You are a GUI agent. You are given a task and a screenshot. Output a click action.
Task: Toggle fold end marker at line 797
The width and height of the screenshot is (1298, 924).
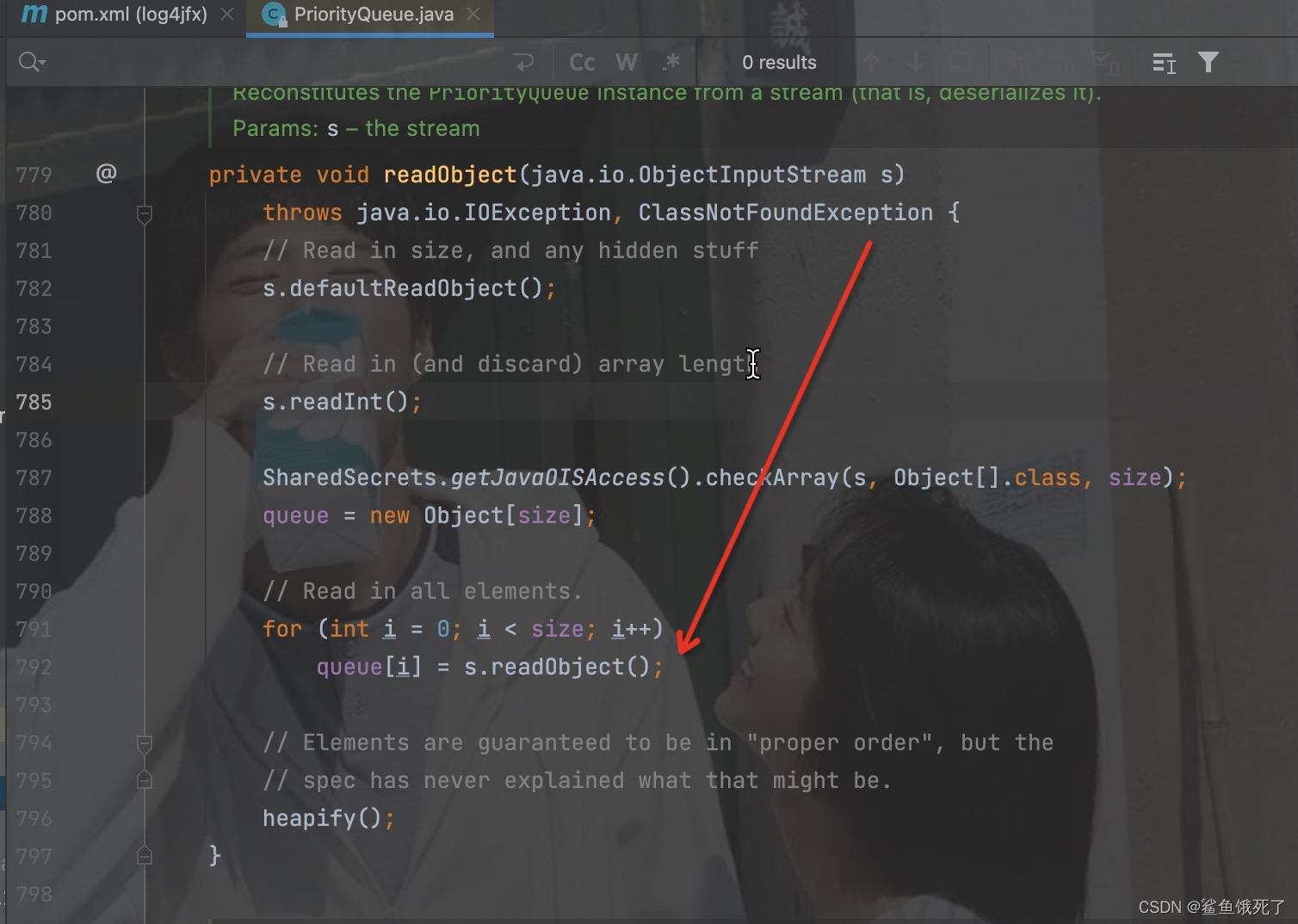145,856
